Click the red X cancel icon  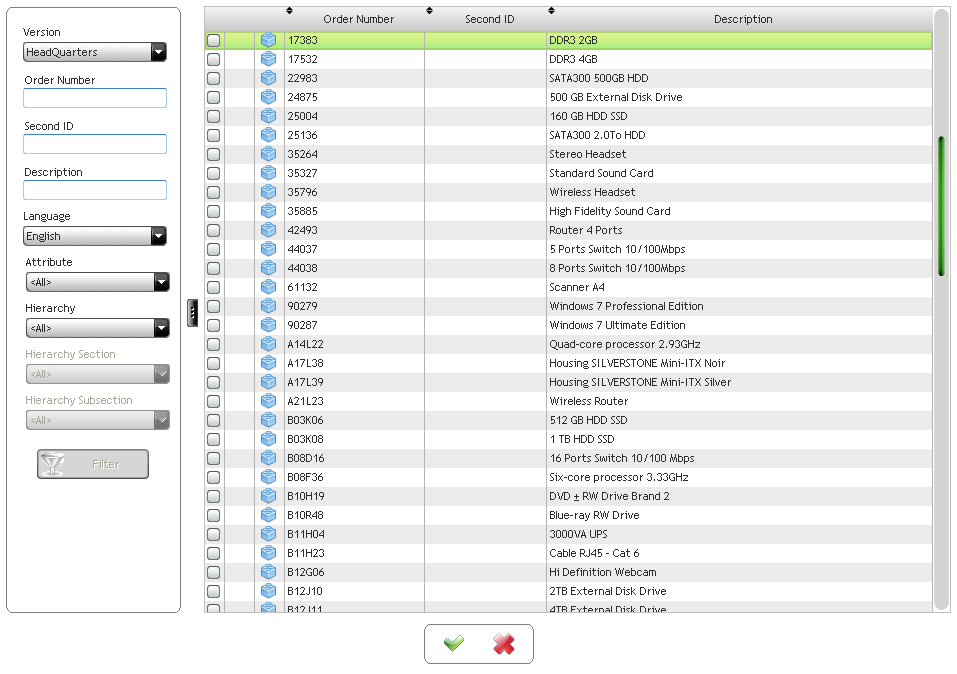click(504, 644)
